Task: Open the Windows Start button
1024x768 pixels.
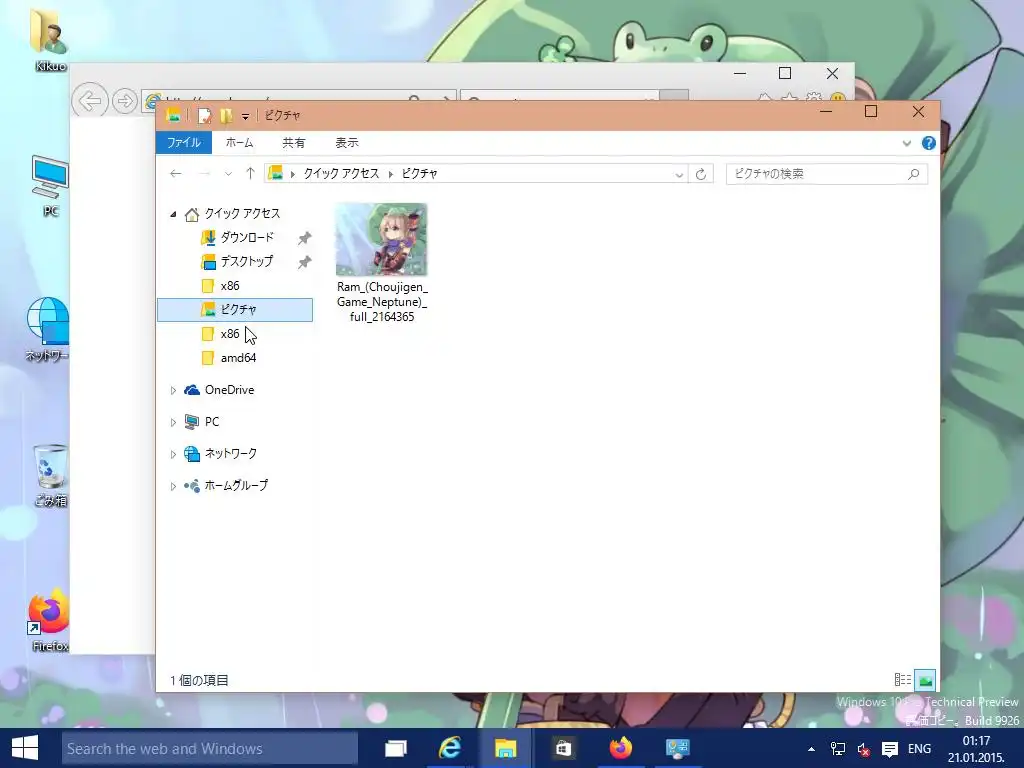Action: [x=25, y=748]
